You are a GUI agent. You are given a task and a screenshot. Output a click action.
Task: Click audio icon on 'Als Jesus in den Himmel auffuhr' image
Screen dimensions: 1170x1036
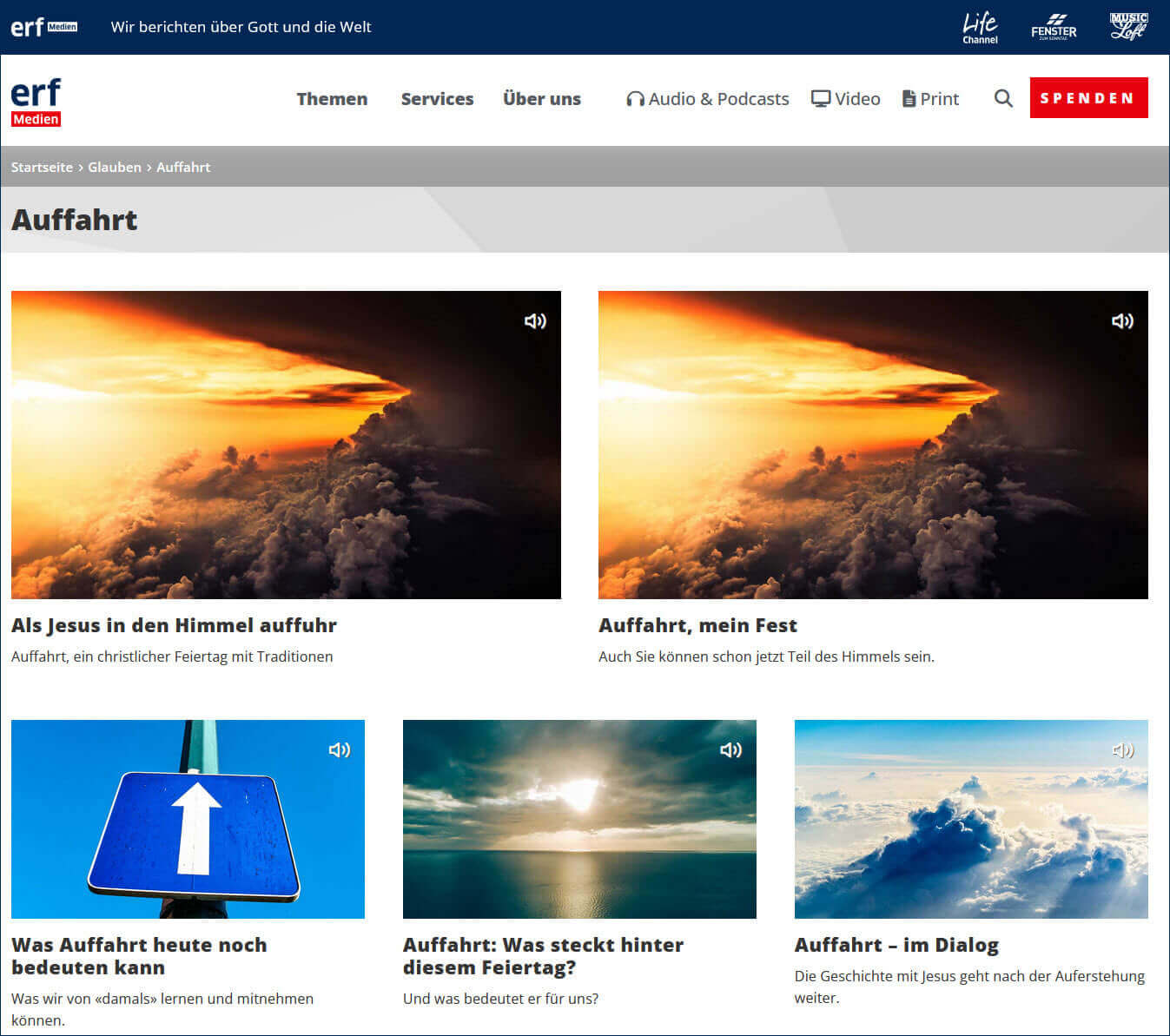point(535,321)
